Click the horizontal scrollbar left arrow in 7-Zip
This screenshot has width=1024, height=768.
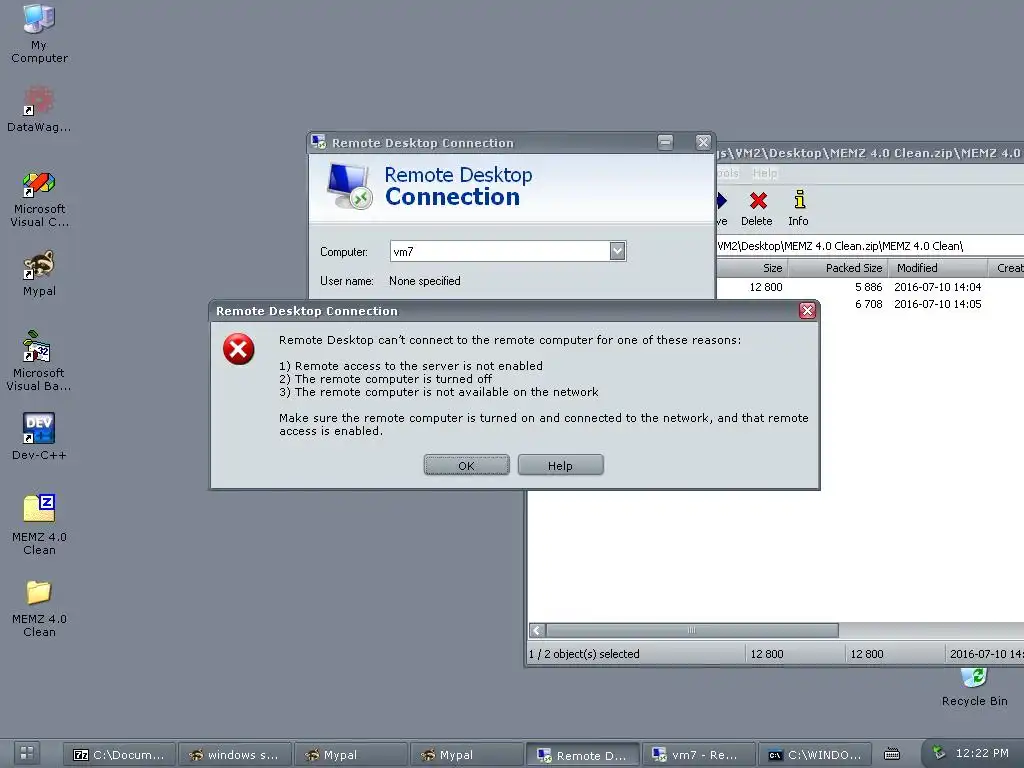[537, 630]
